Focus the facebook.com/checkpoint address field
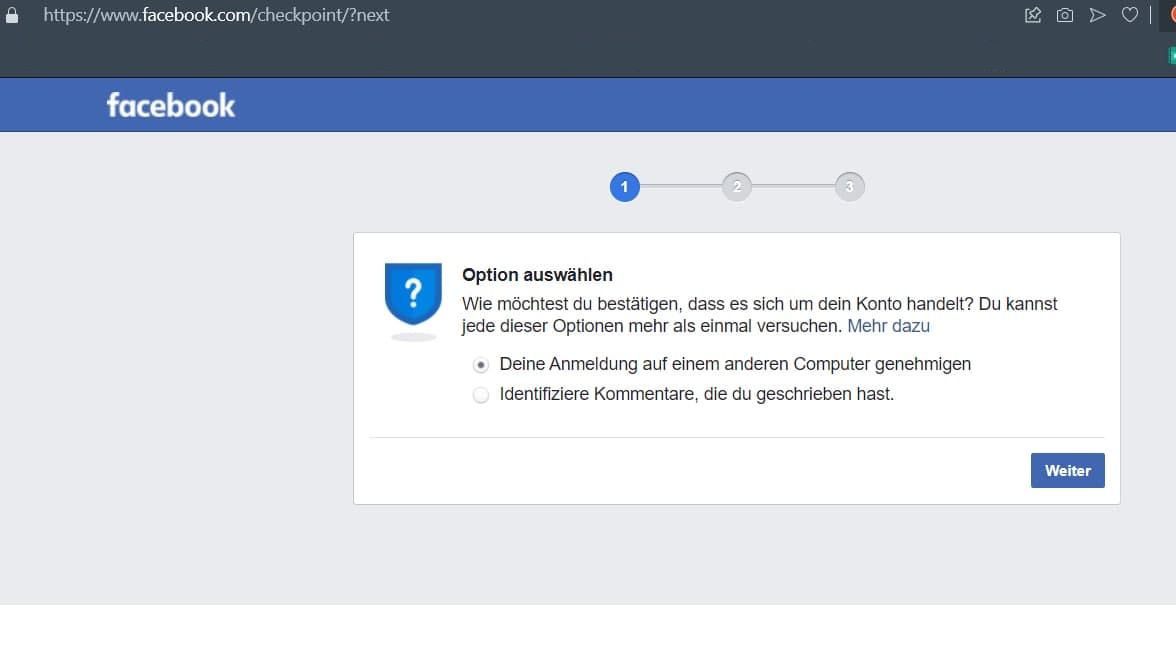 pyautogui.click(x=216, y=15)
